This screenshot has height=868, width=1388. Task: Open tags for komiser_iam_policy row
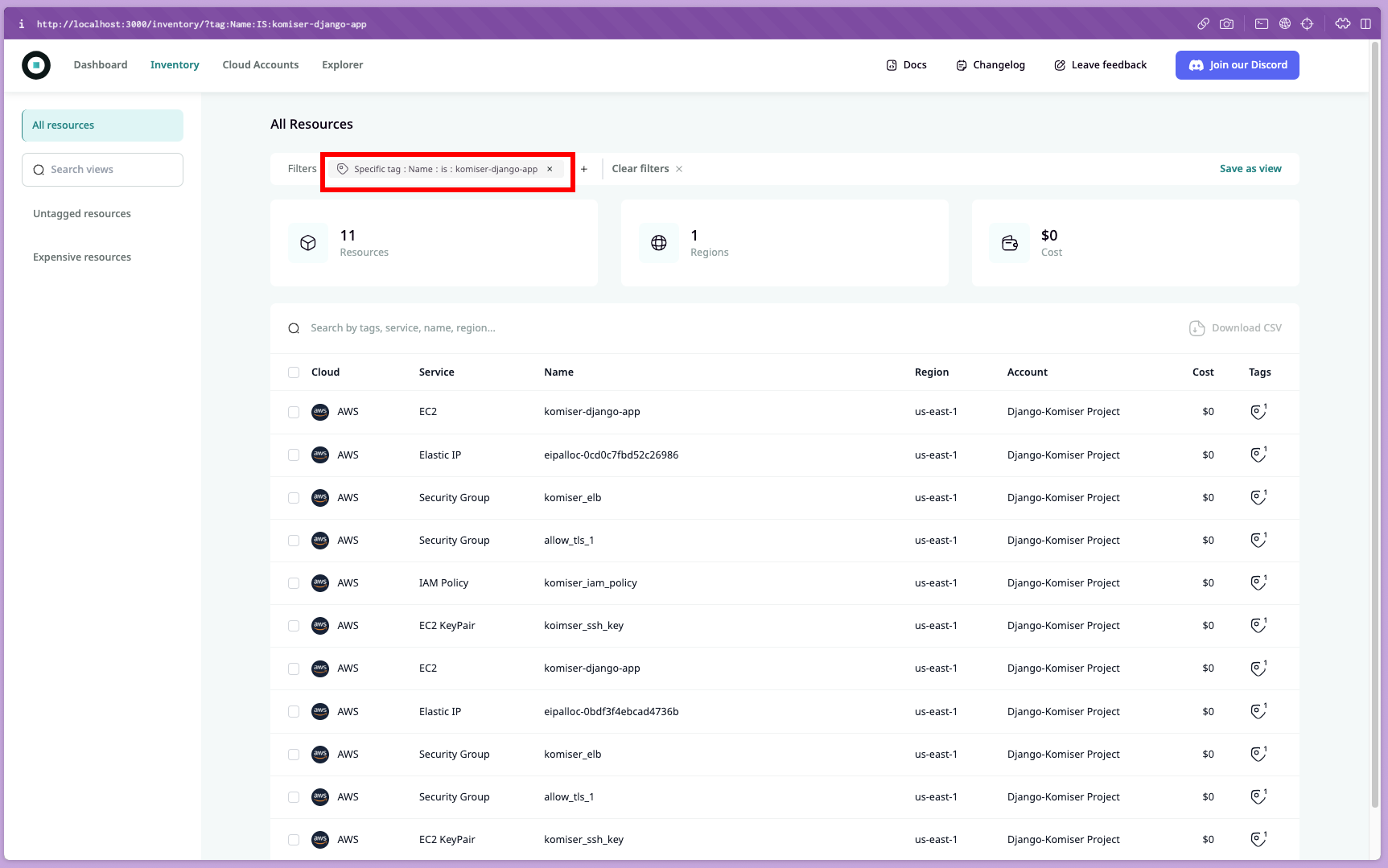(x=1258, y=582)
